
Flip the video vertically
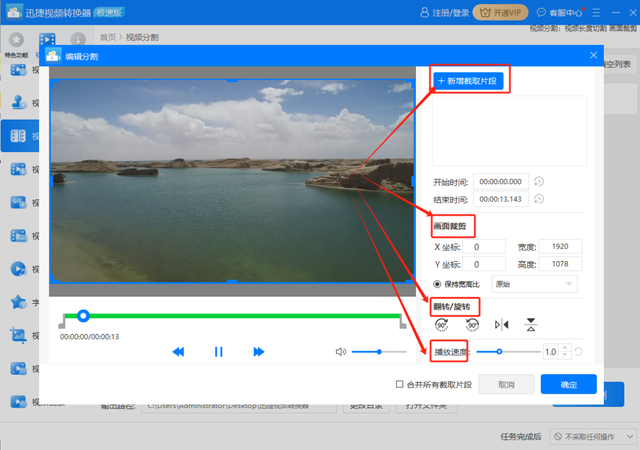(x=532, y=325)
